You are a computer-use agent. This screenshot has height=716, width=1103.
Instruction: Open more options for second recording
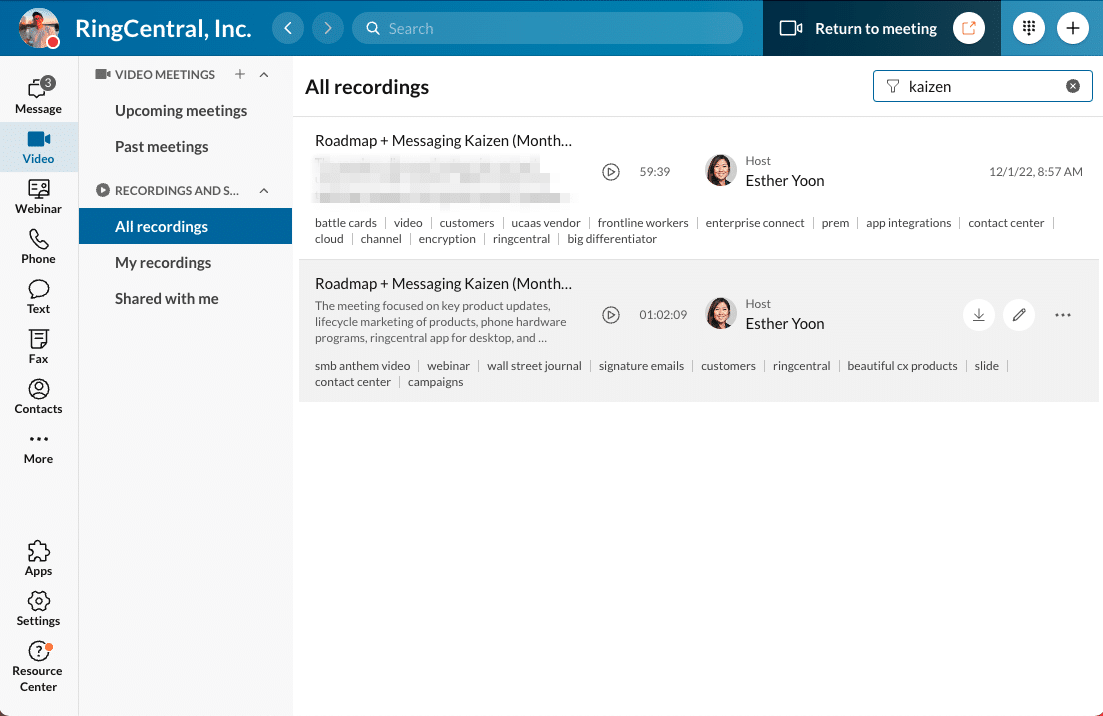pyautogui.click(x=1063, y=315)
